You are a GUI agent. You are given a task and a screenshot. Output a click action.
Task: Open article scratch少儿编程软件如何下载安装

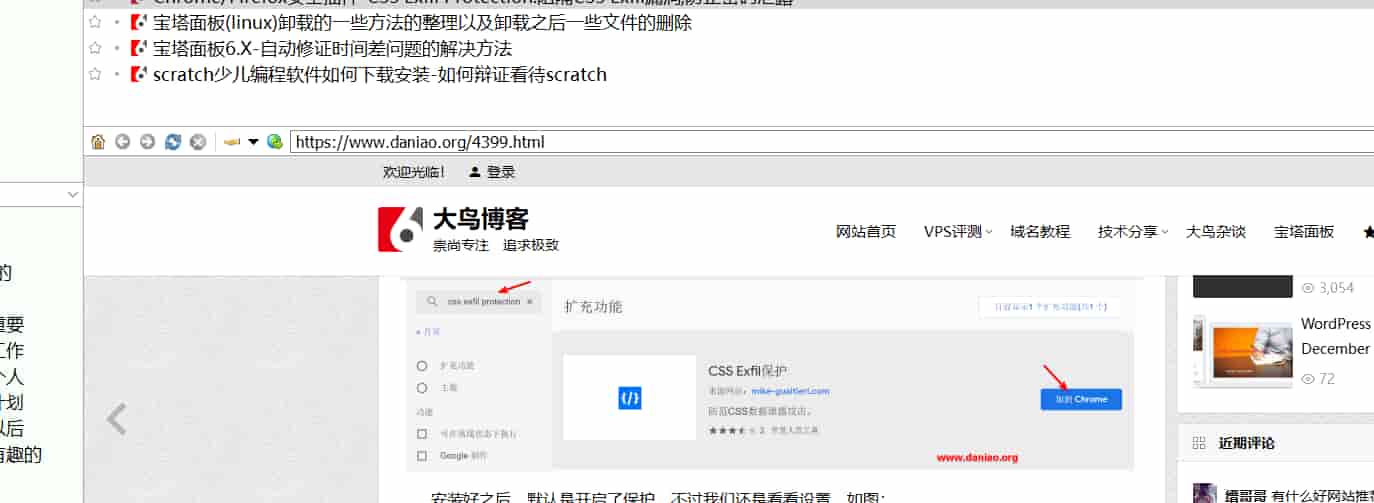tap(380, 74)
